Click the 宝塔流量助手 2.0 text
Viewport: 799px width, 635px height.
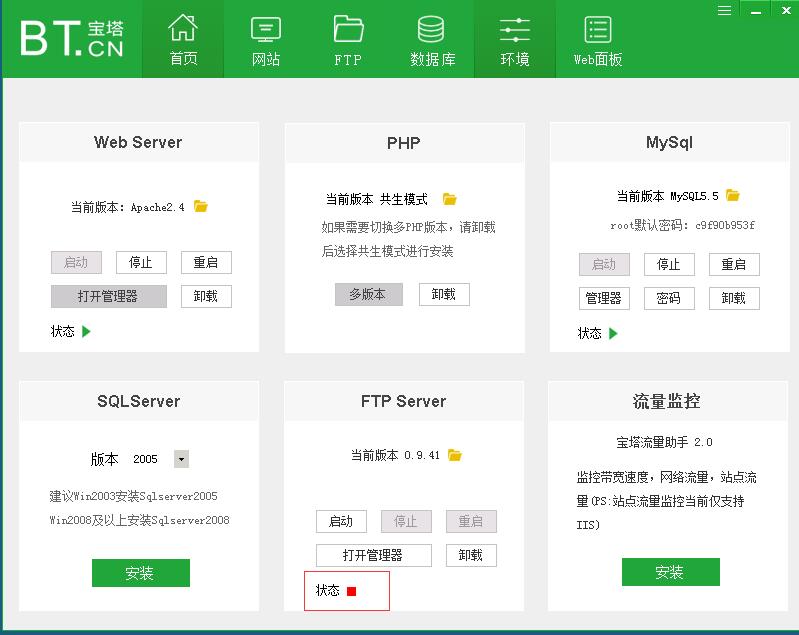click(664, 442)
